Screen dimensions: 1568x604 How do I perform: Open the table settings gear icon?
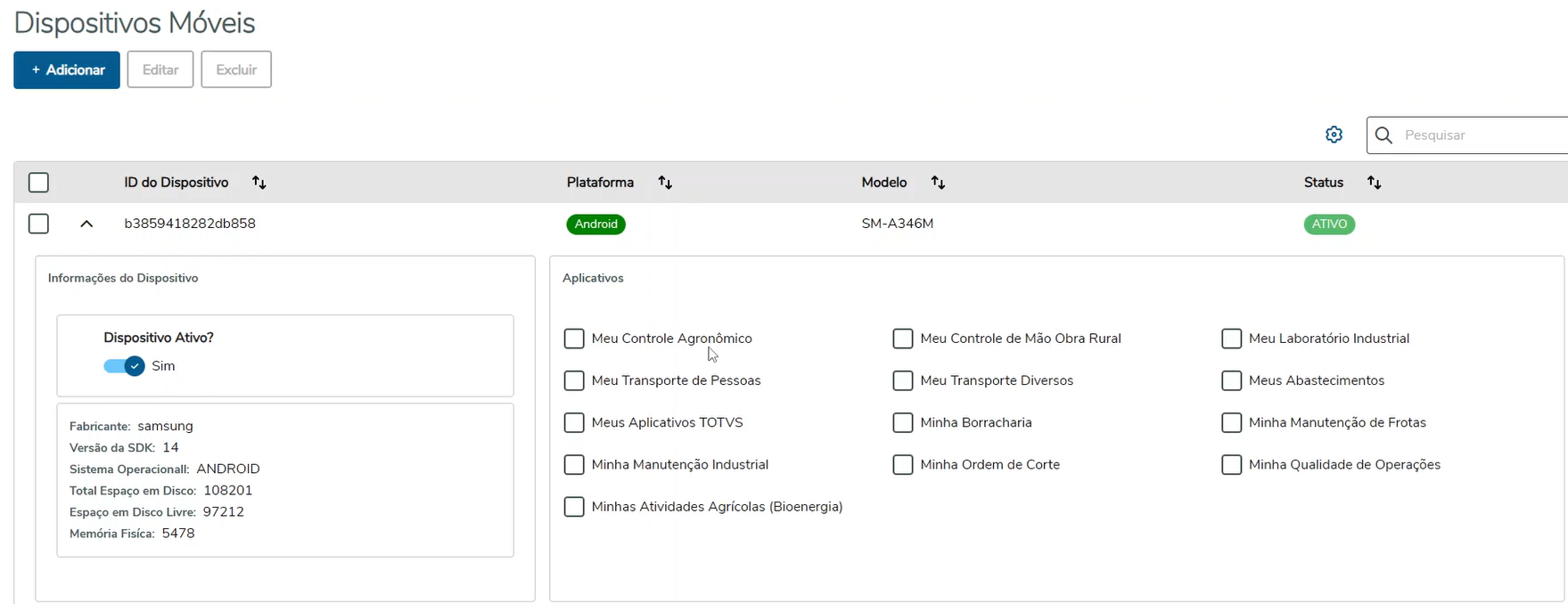tap(1334, 135)
